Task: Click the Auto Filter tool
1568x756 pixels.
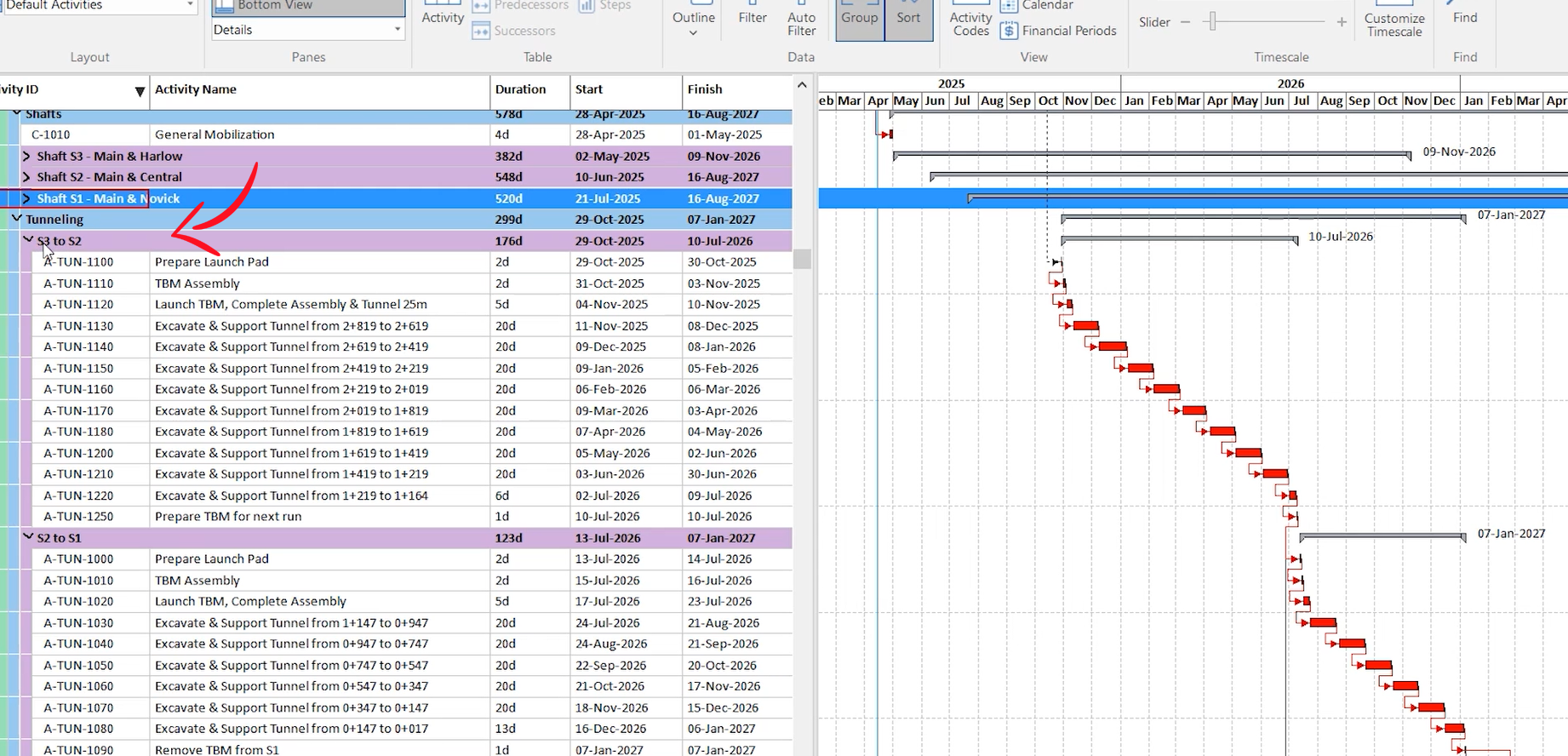Action: pos(801,23)
